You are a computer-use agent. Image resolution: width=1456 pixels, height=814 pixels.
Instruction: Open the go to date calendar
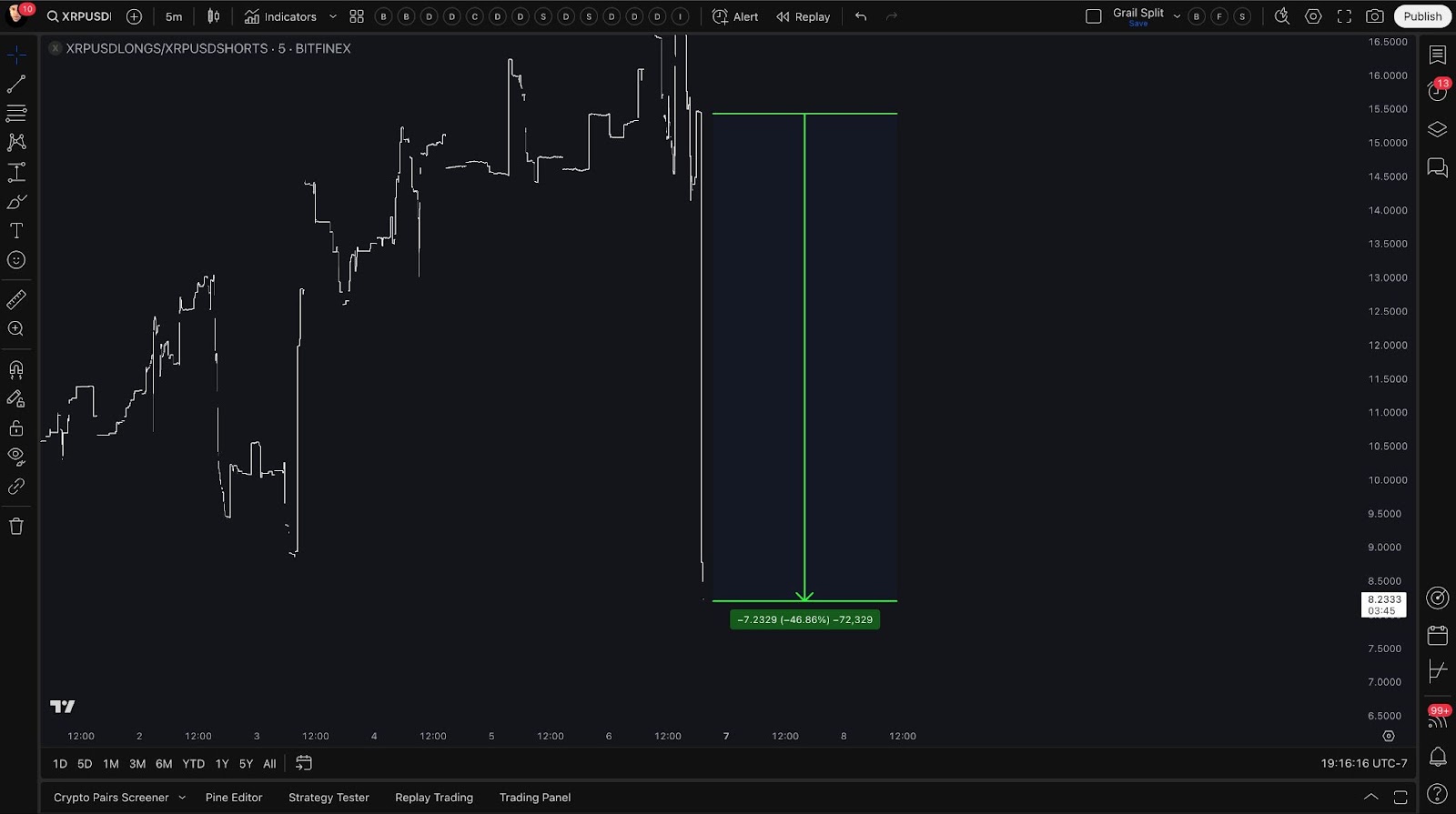click(x=304, y=763)
